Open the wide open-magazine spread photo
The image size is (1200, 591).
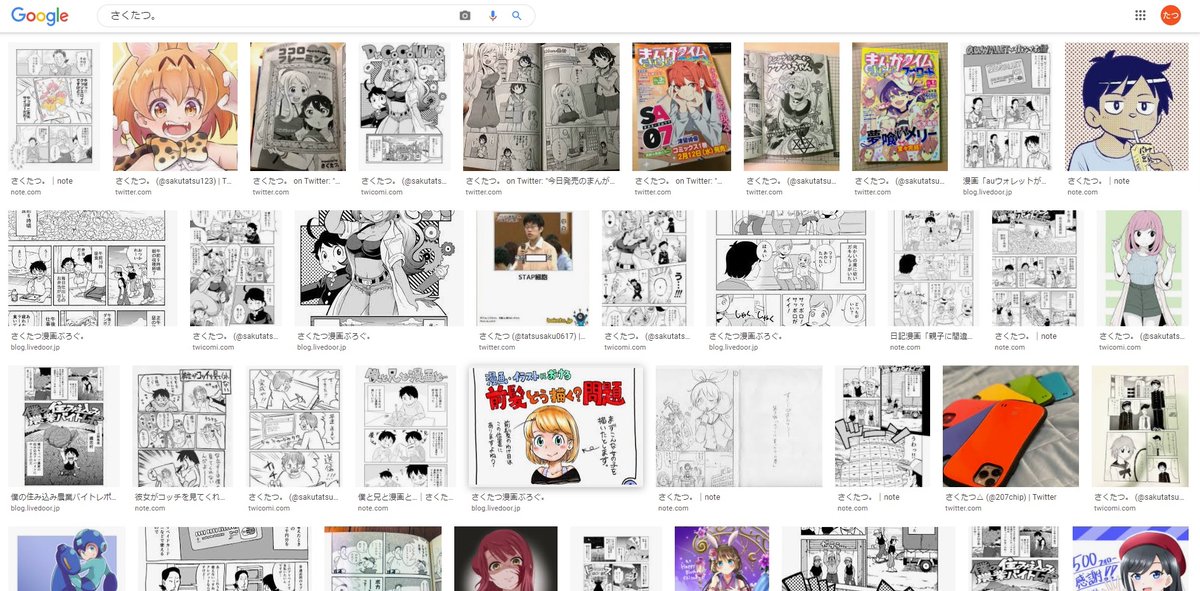(542, 107)
